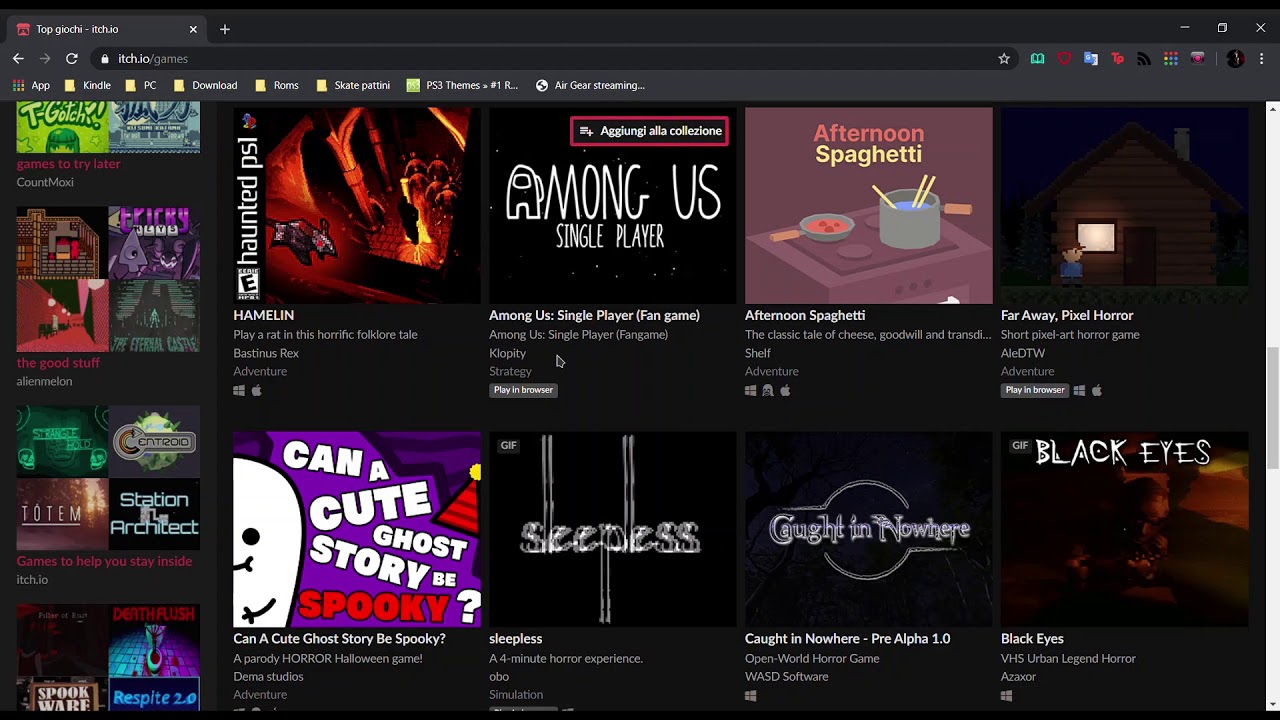Reload the itch.io page
Viewport: 1280px width, 720px height.
click(72, 59)
